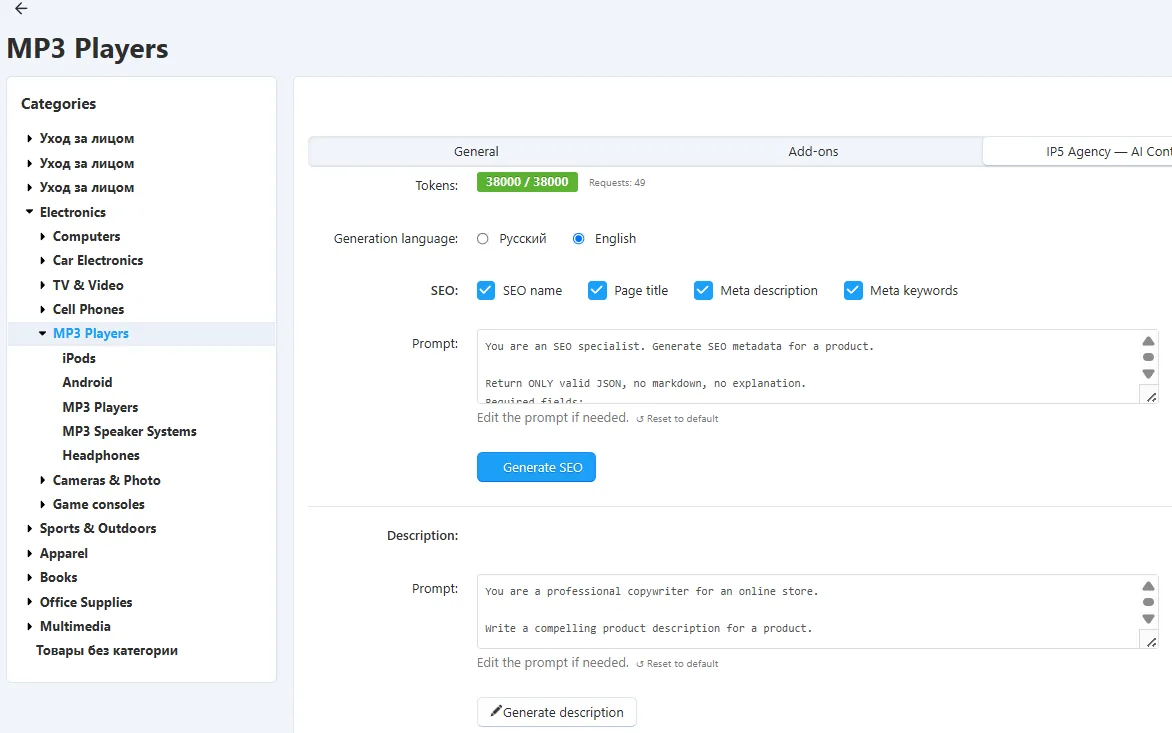Expand the Apparel category
The height and width of the screenshot is (733, 1172).
point(30,554)
